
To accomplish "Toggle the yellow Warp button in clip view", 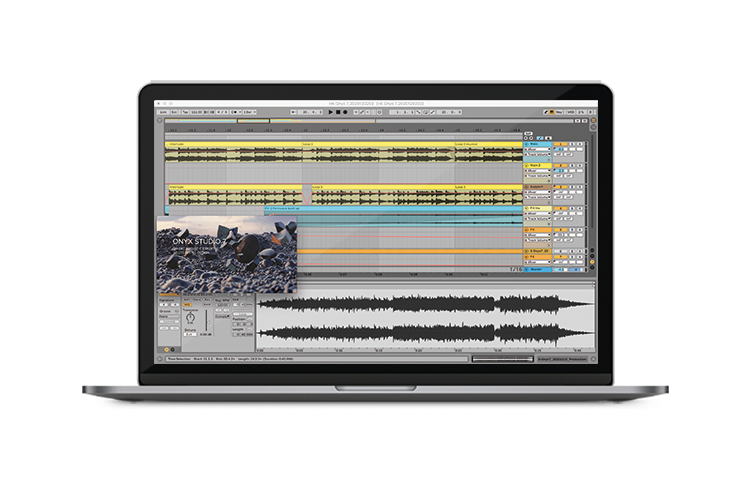I will [187, 305].
